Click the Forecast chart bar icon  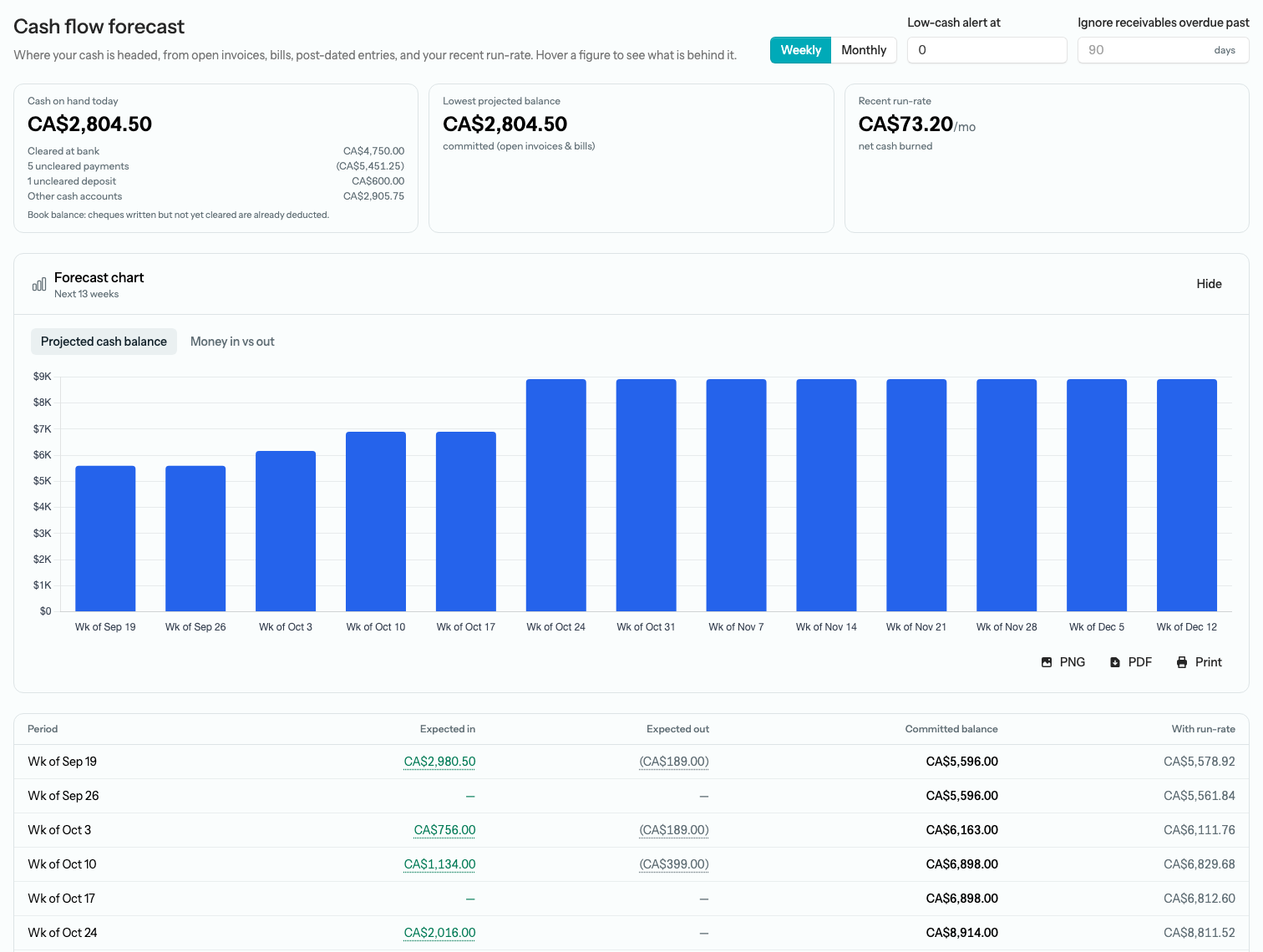pos(39,285)
